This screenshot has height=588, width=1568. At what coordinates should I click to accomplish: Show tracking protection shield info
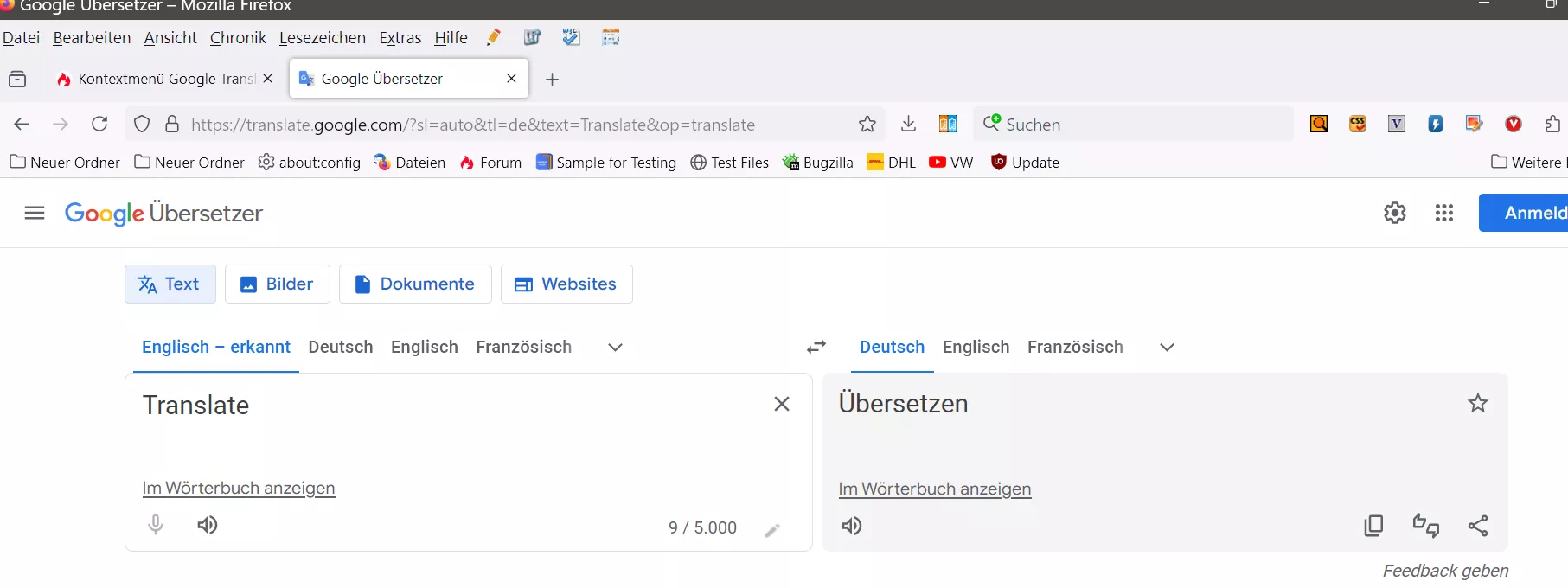tap(142, 125)
